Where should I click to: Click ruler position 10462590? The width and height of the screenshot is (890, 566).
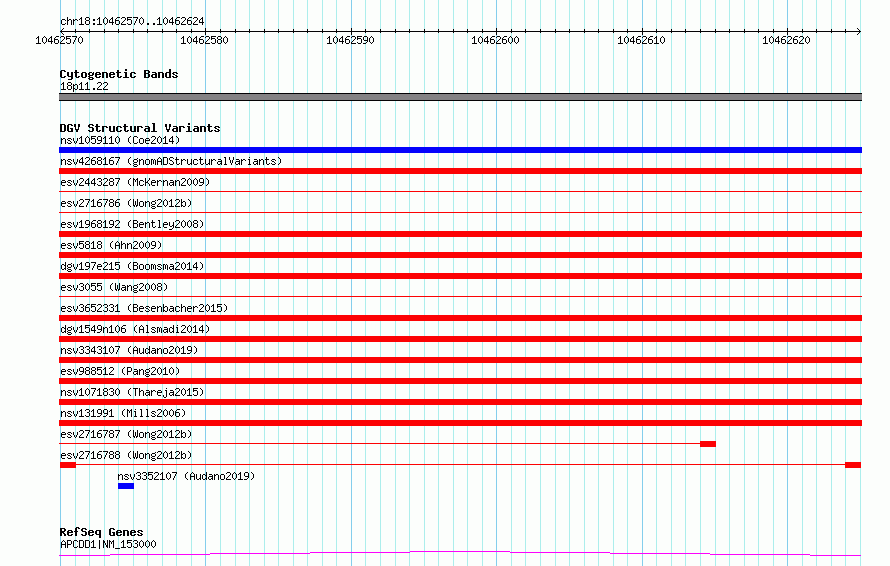tap(350, 40)
